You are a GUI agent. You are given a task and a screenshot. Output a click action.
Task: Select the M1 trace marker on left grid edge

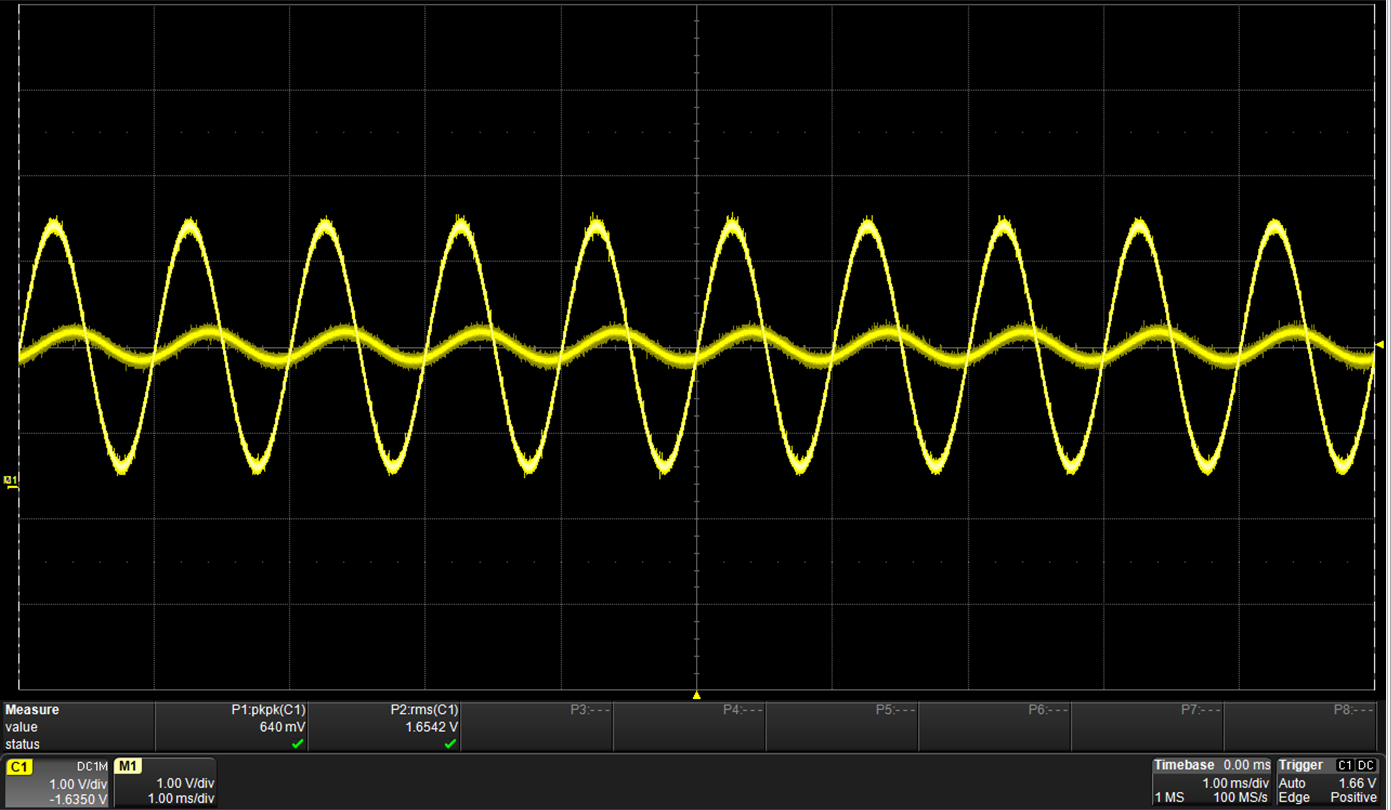(x=11, y=481)
